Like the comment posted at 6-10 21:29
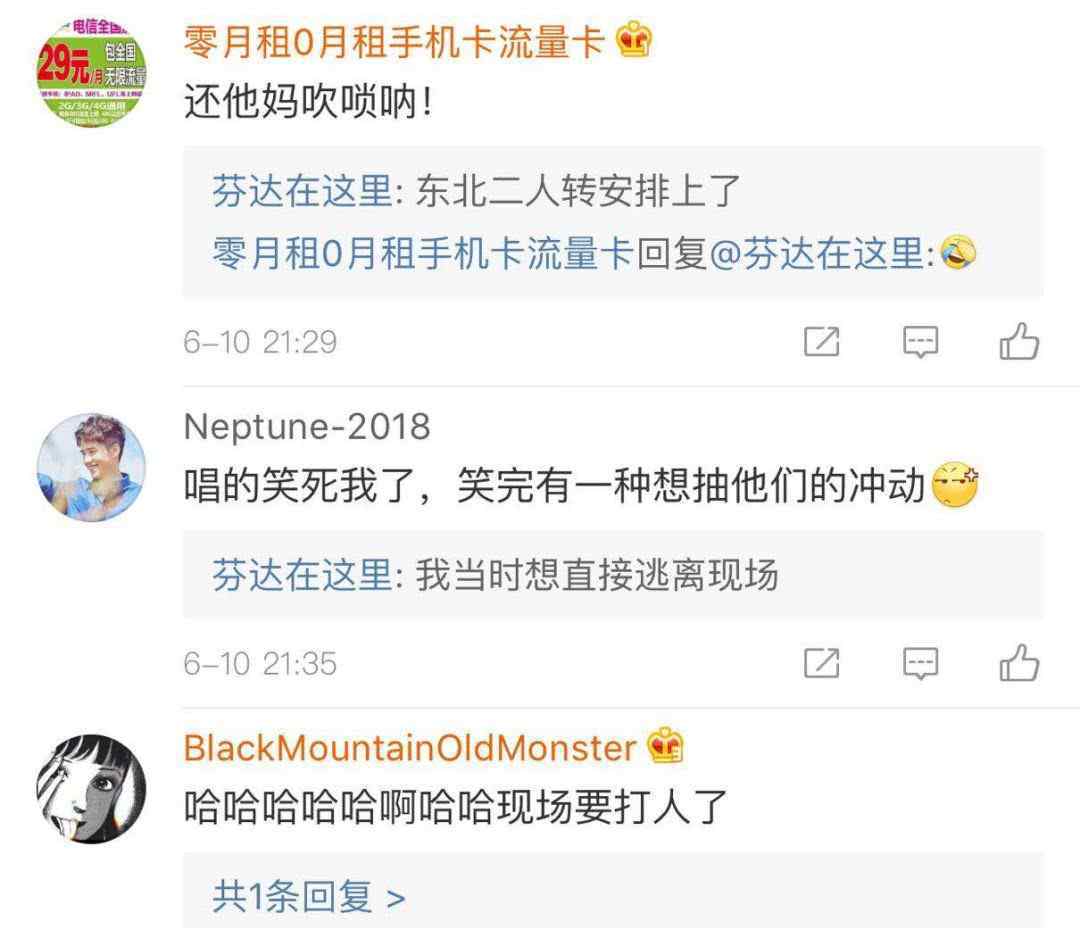 click(x=1019, y=342)
